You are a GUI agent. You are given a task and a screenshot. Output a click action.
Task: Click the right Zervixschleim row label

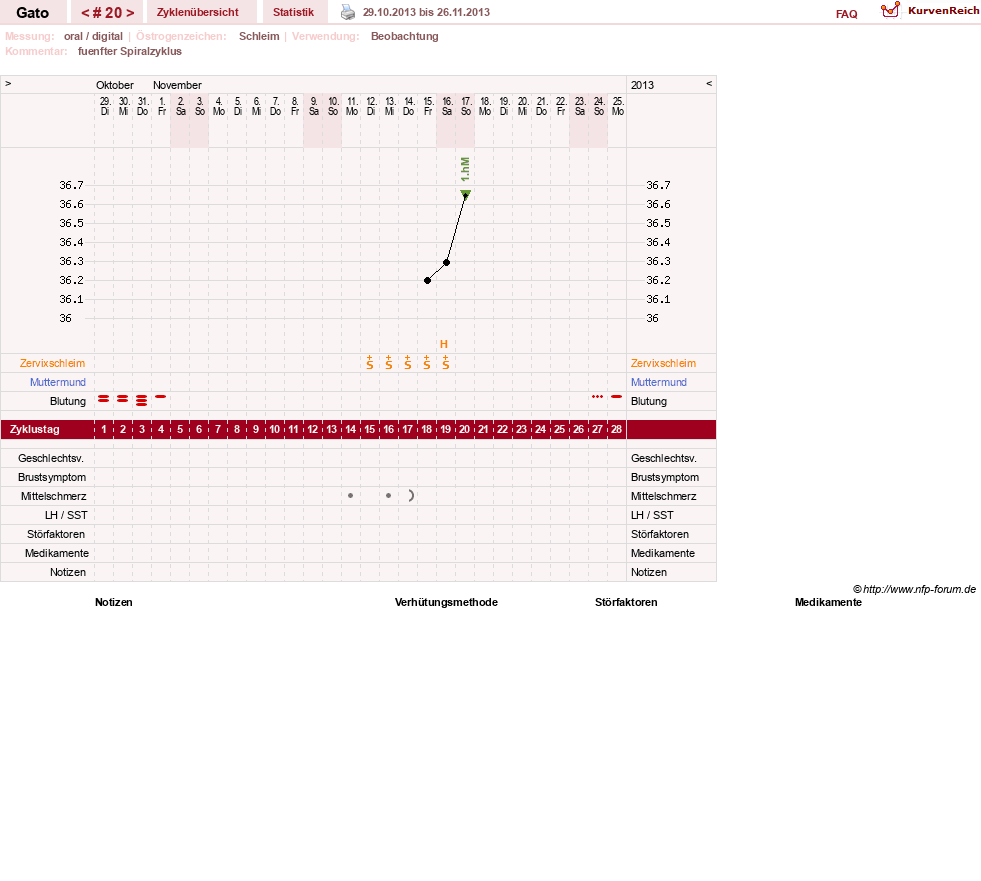[x=663, y=364]
